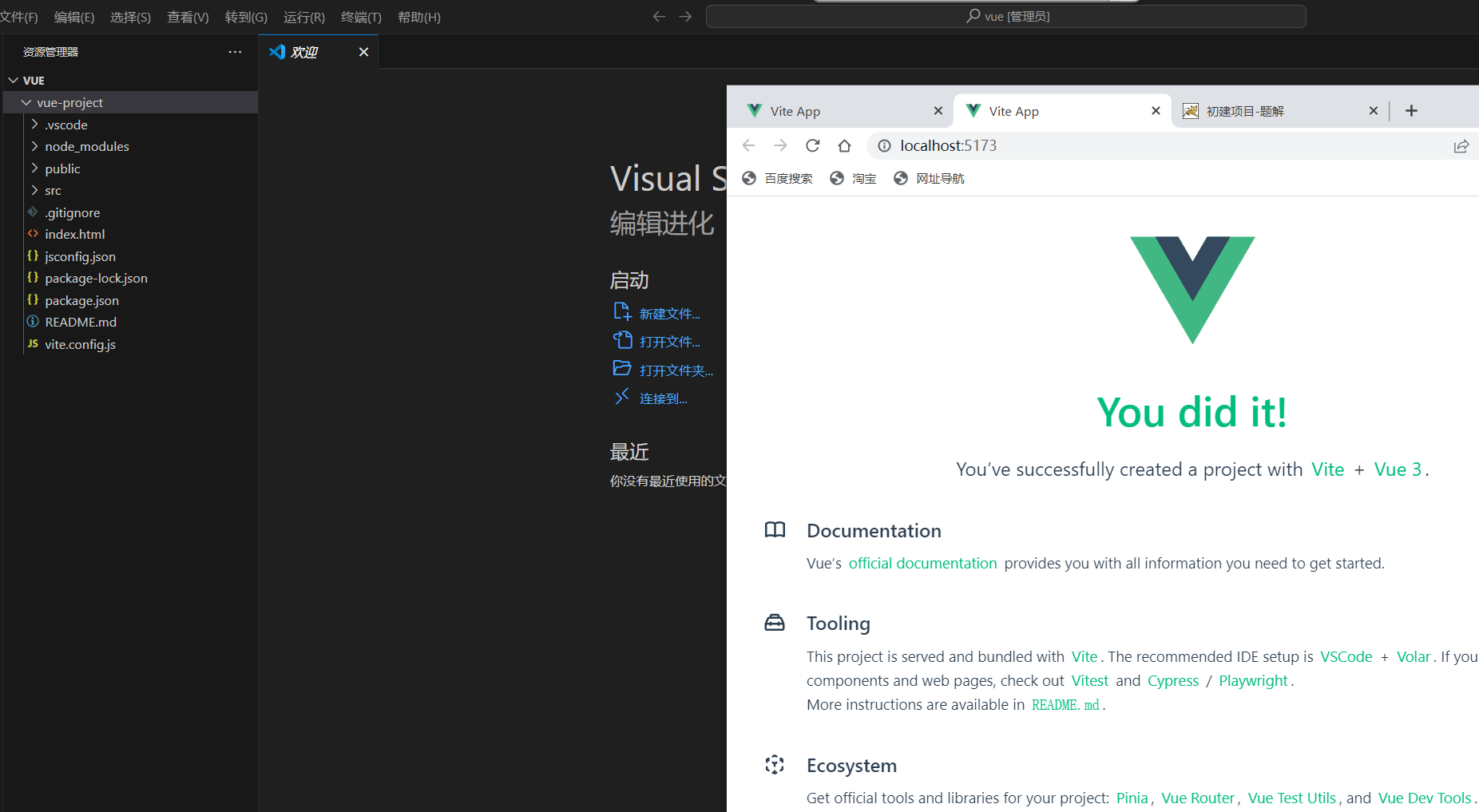Click the 淘宝 bookmark
1479x812 pixels.
click(x=853, y=178)
